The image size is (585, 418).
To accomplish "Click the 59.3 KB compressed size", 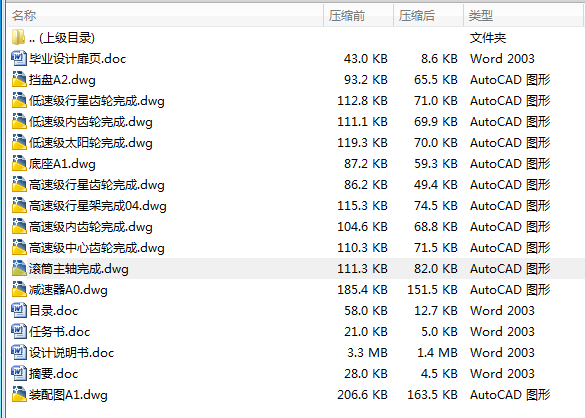I will [x=436, y=163].
